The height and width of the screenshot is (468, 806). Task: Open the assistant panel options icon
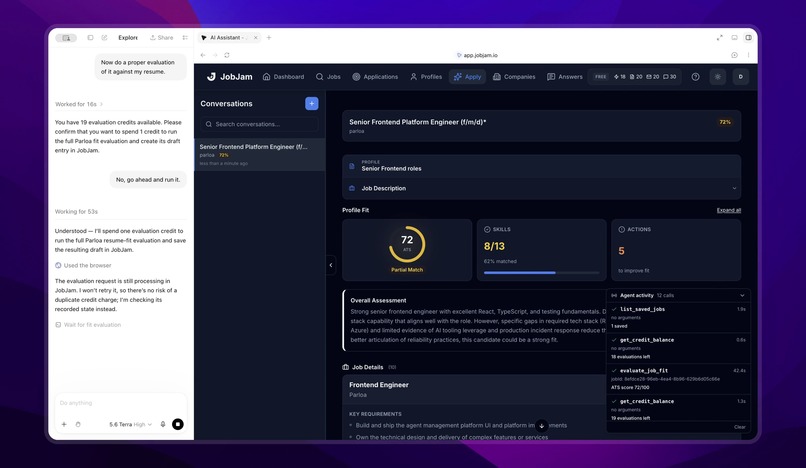coord(185,38)
